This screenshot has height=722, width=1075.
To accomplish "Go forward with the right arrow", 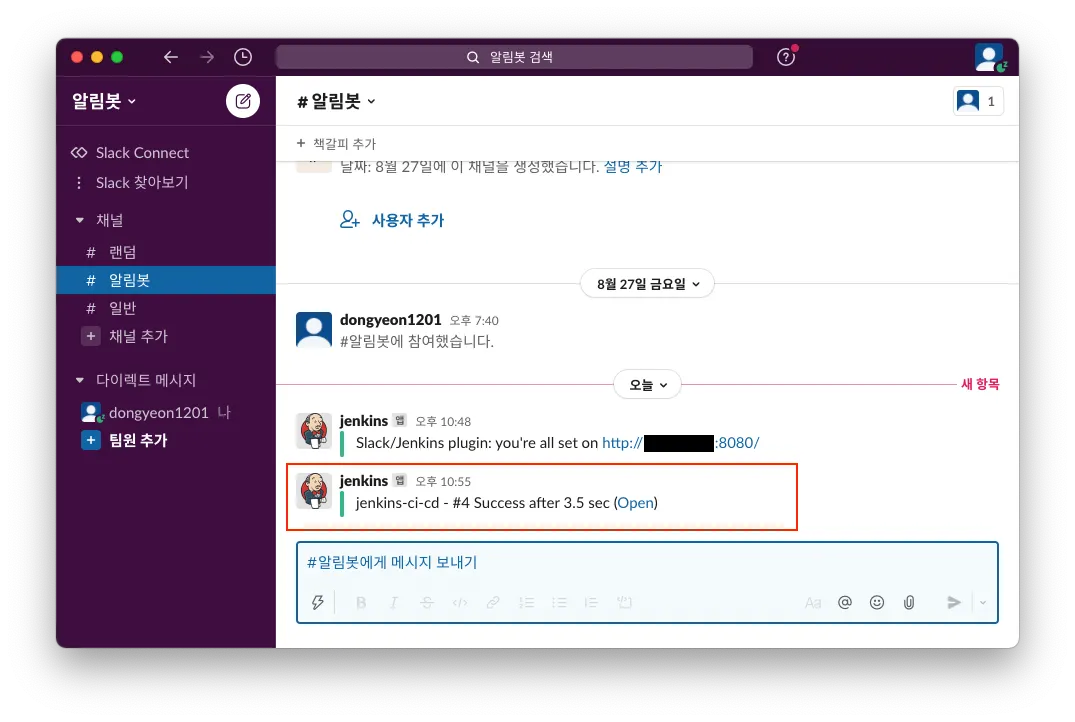I will [x=206, y=57].
